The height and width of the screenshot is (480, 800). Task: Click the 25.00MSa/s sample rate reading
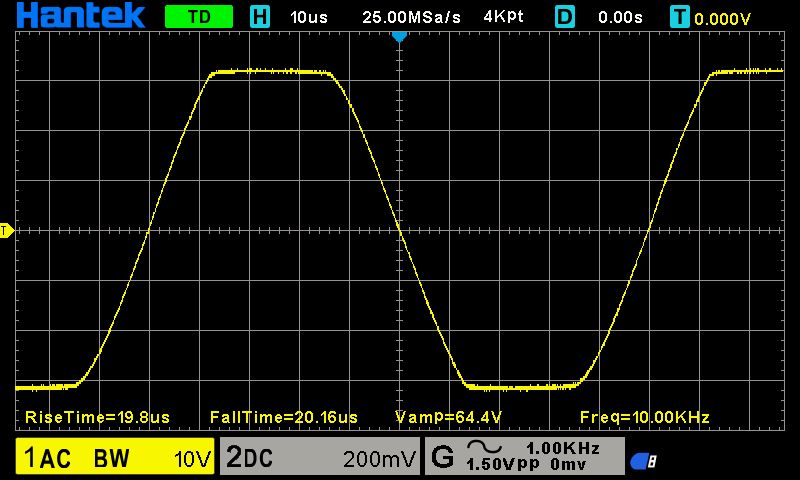click(x=411, y=17)
